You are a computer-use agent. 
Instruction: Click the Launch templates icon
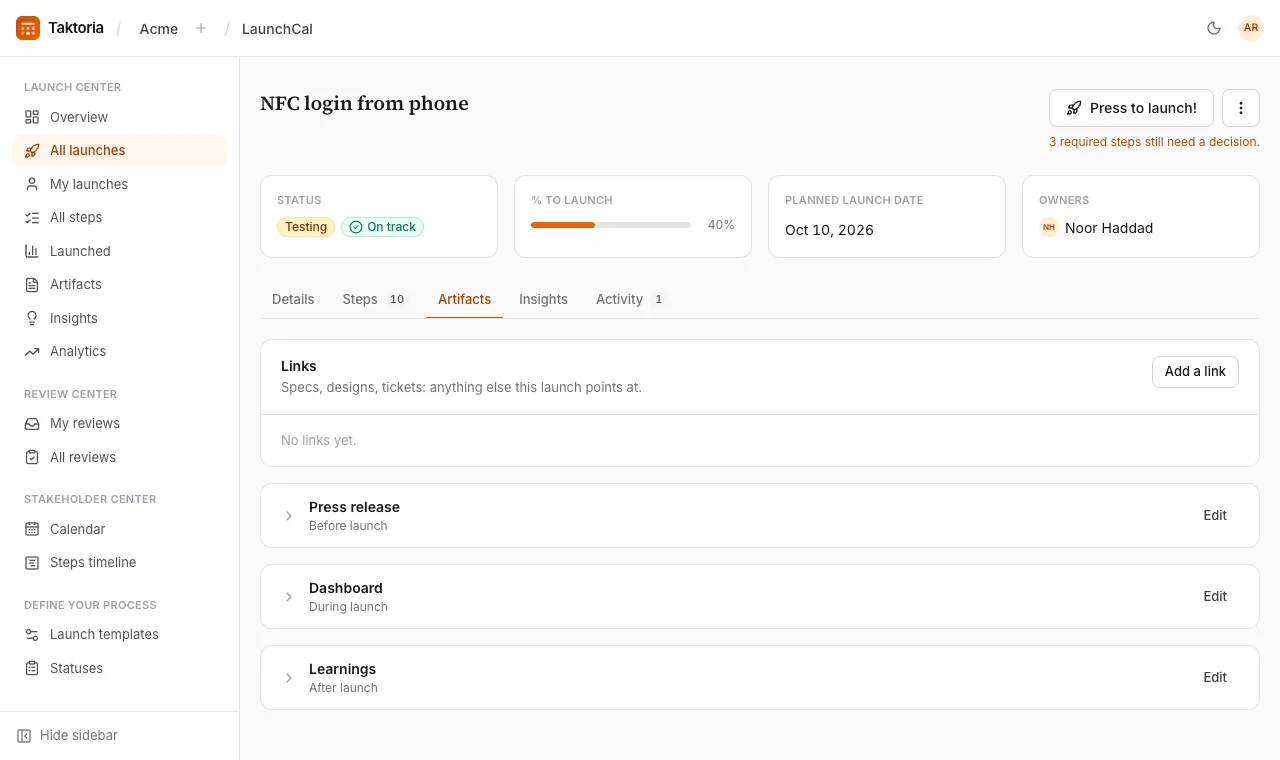32,634
